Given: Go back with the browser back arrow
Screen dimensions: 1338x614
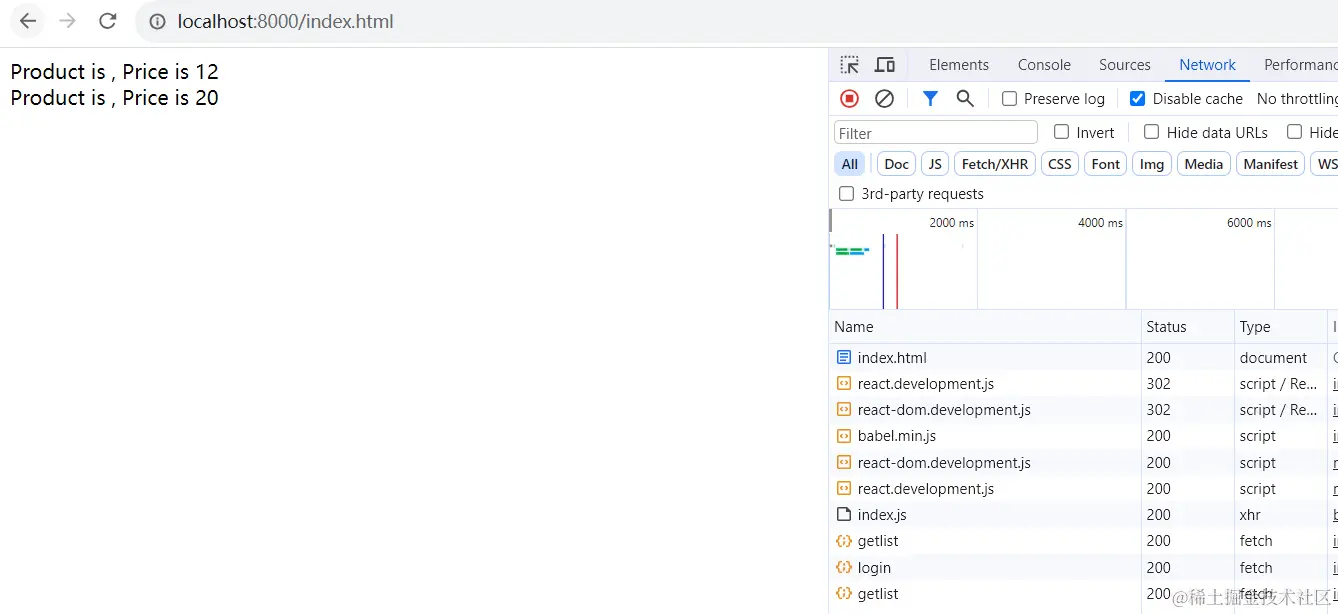Looking at the screenshot, I should click(28, 21).
